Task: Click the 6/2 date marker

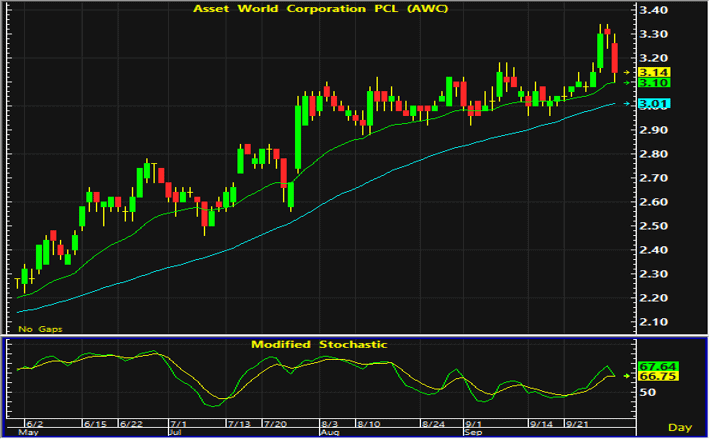Action: point(34,424)
